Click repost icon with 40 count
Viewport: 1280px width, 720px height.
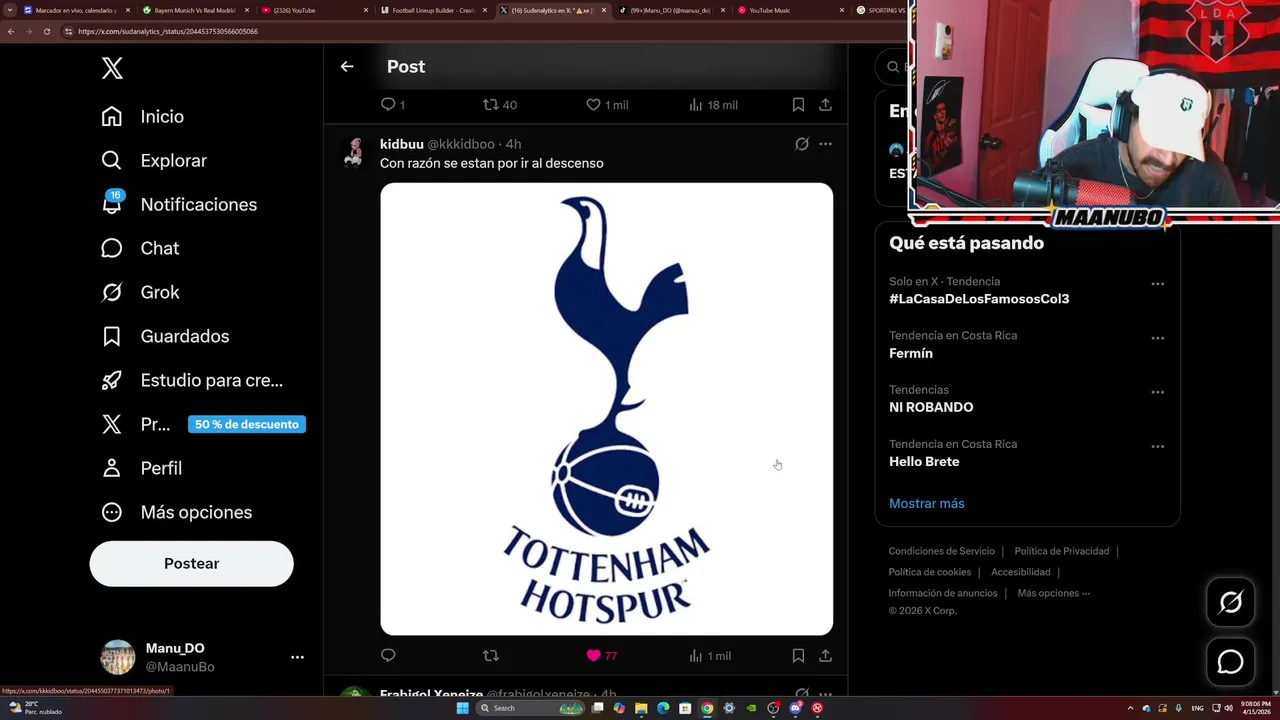tap(490, 104)
